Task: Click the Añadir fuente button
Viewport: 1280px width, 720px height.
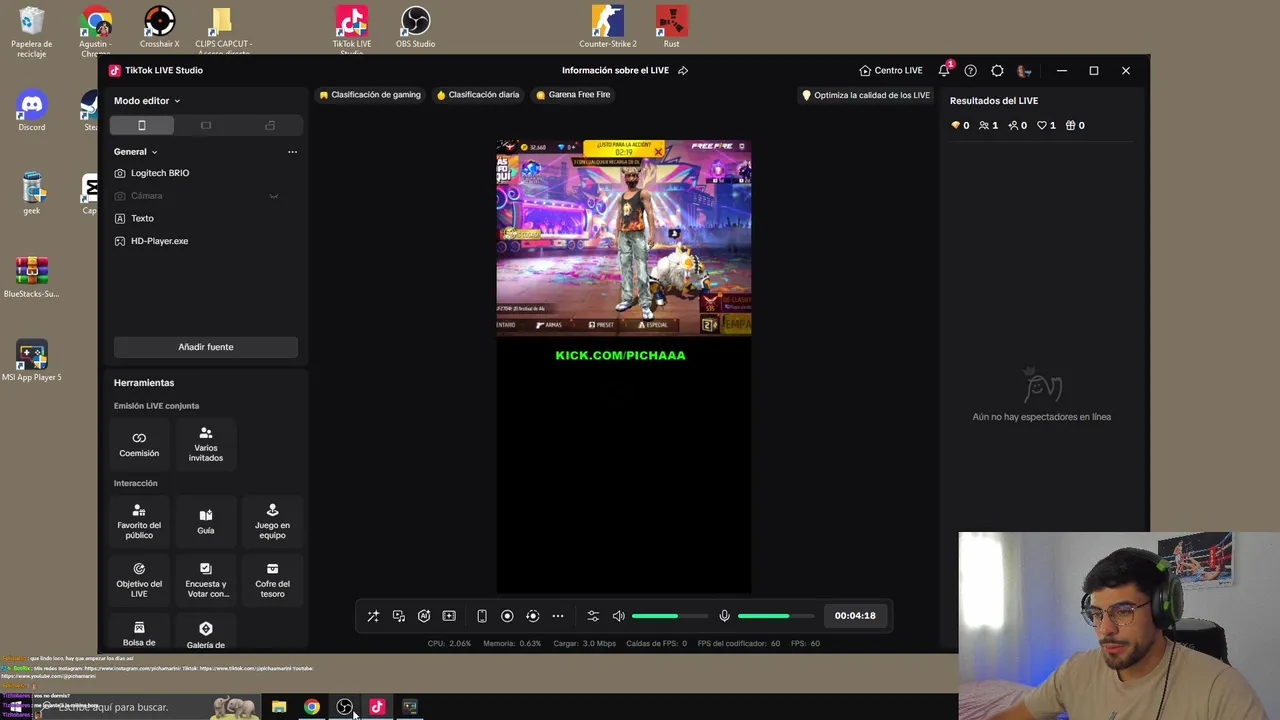Action: 206,347
